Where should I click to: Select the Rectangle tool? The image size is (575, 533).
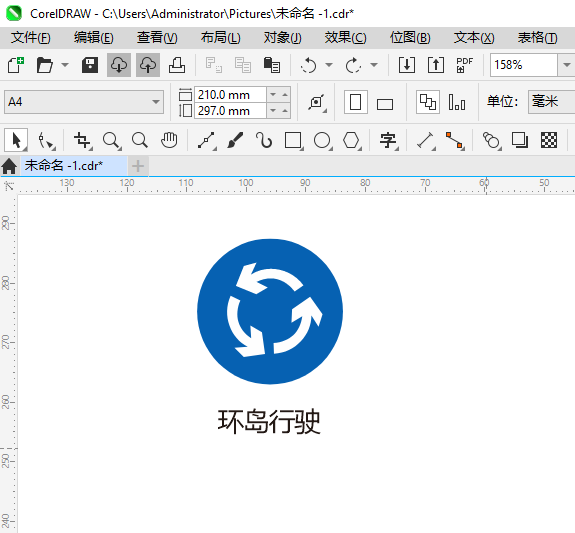tap(294, 140)
